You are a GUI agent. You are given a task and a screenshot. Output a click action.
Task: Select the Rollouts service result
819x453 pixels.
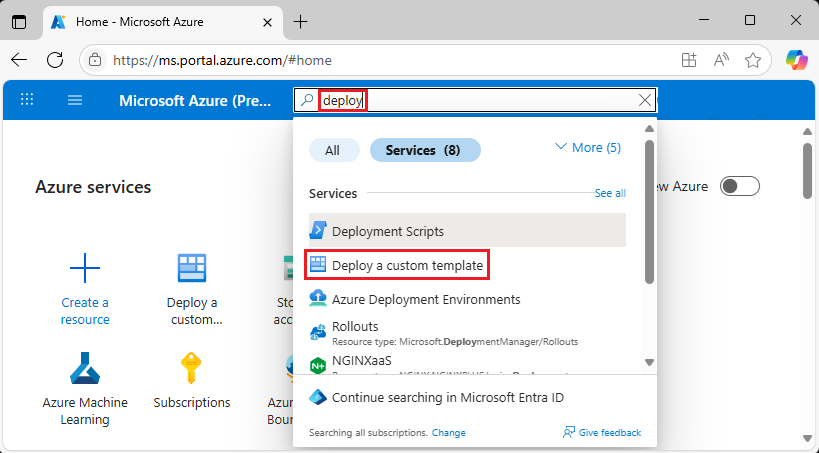click(467, 333)
